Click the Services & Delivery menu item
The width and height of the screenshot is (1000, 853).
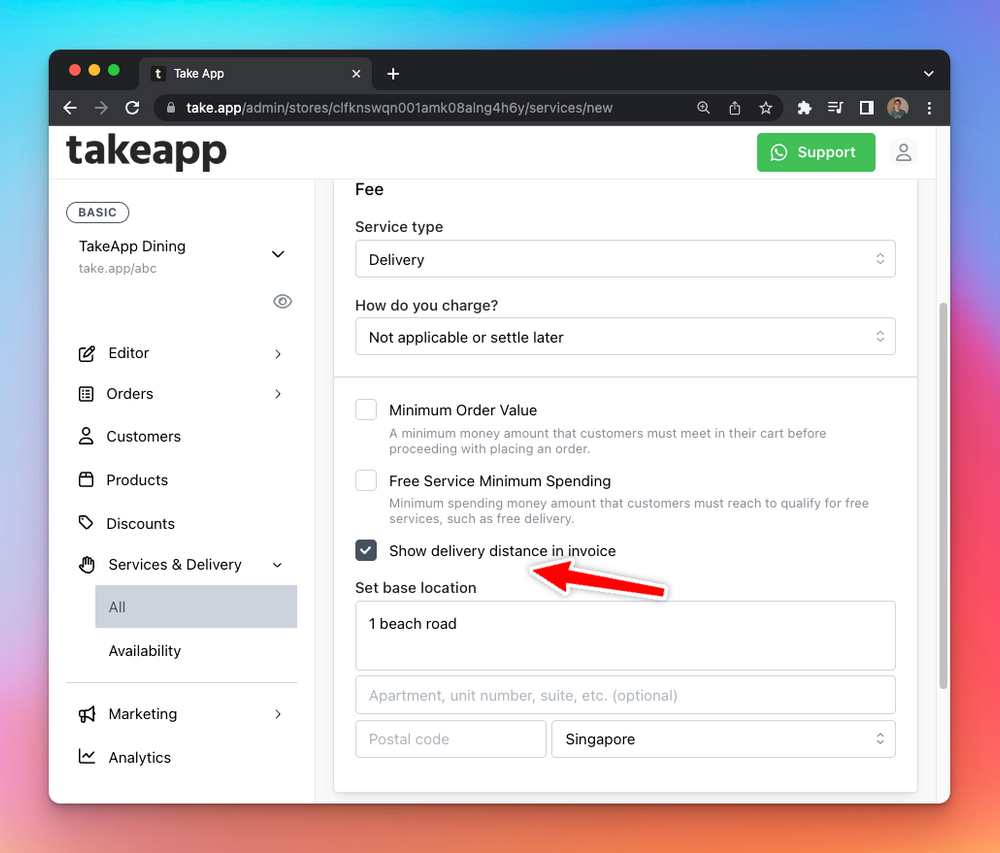click(x=175, y=565)
